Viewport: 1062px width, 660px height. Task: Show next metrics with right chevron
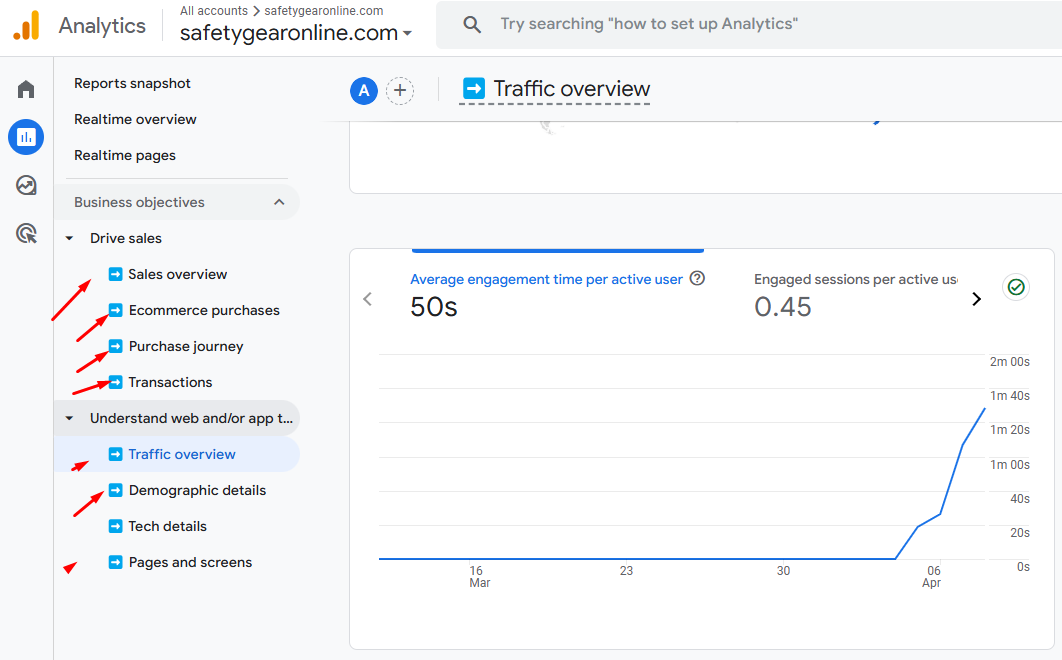pos(977,299)
